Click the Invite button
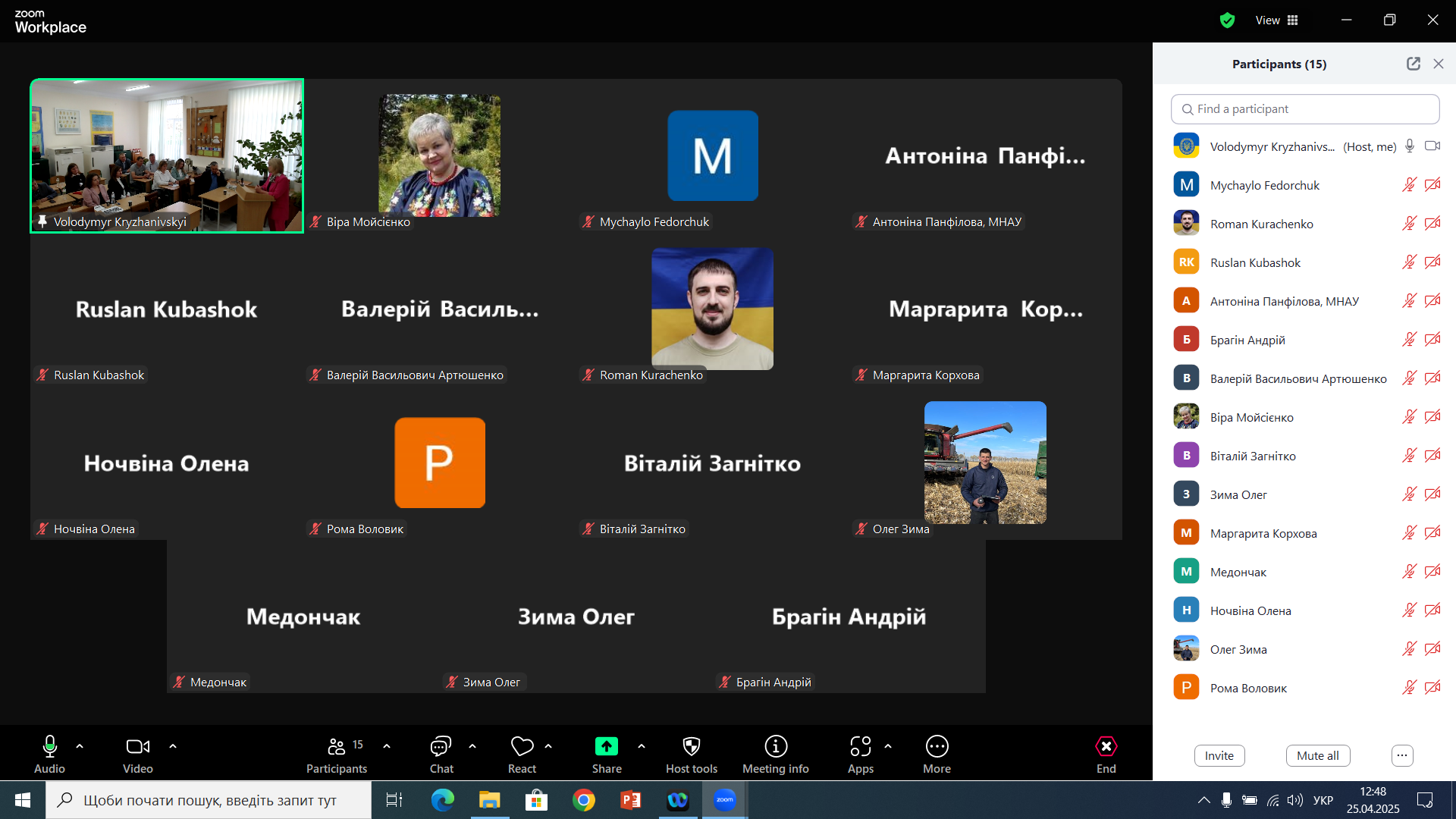The height and width of the screenshot is (819, 1456). coord(1219,755)
